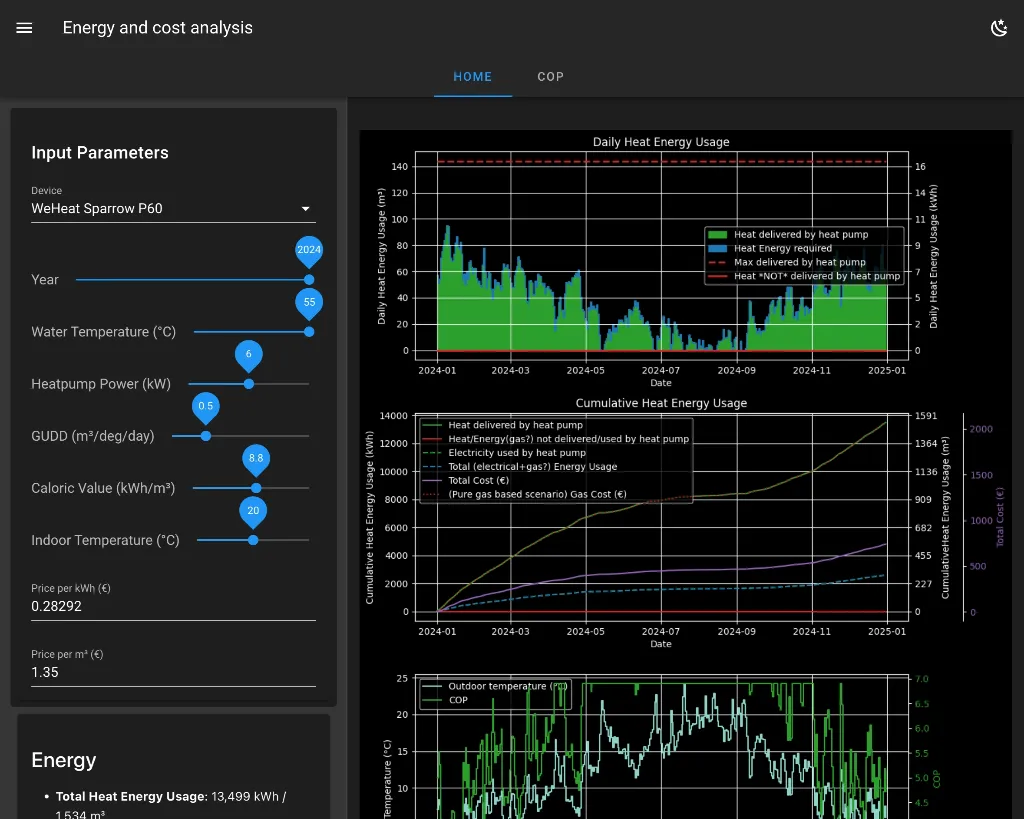Screen dimensions: 1024x819
Task: Click the Caloric Value slider thumb
Action: 256,488
